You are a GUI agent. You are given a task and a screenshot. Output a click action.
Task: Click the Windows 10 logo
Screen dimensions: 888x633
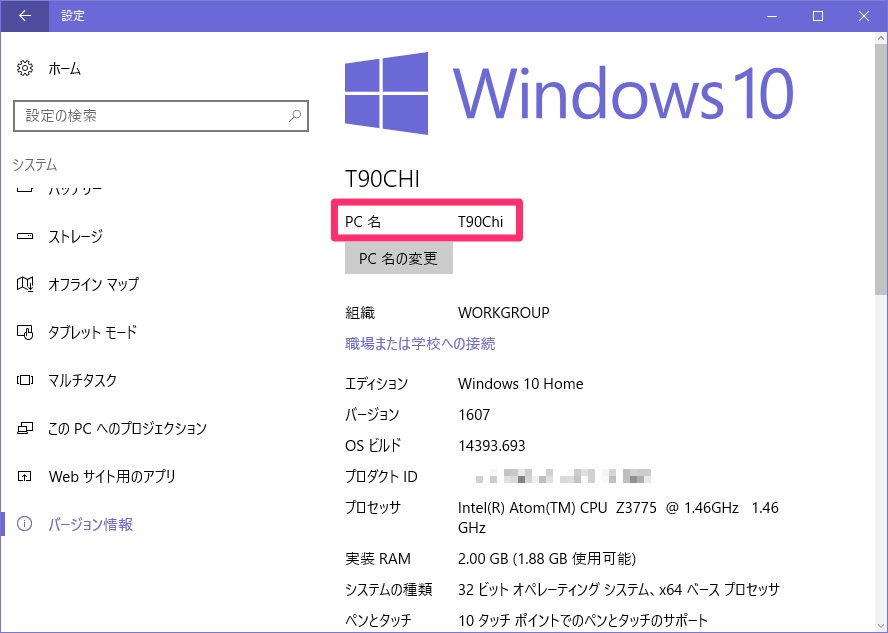tap(569, 93)
